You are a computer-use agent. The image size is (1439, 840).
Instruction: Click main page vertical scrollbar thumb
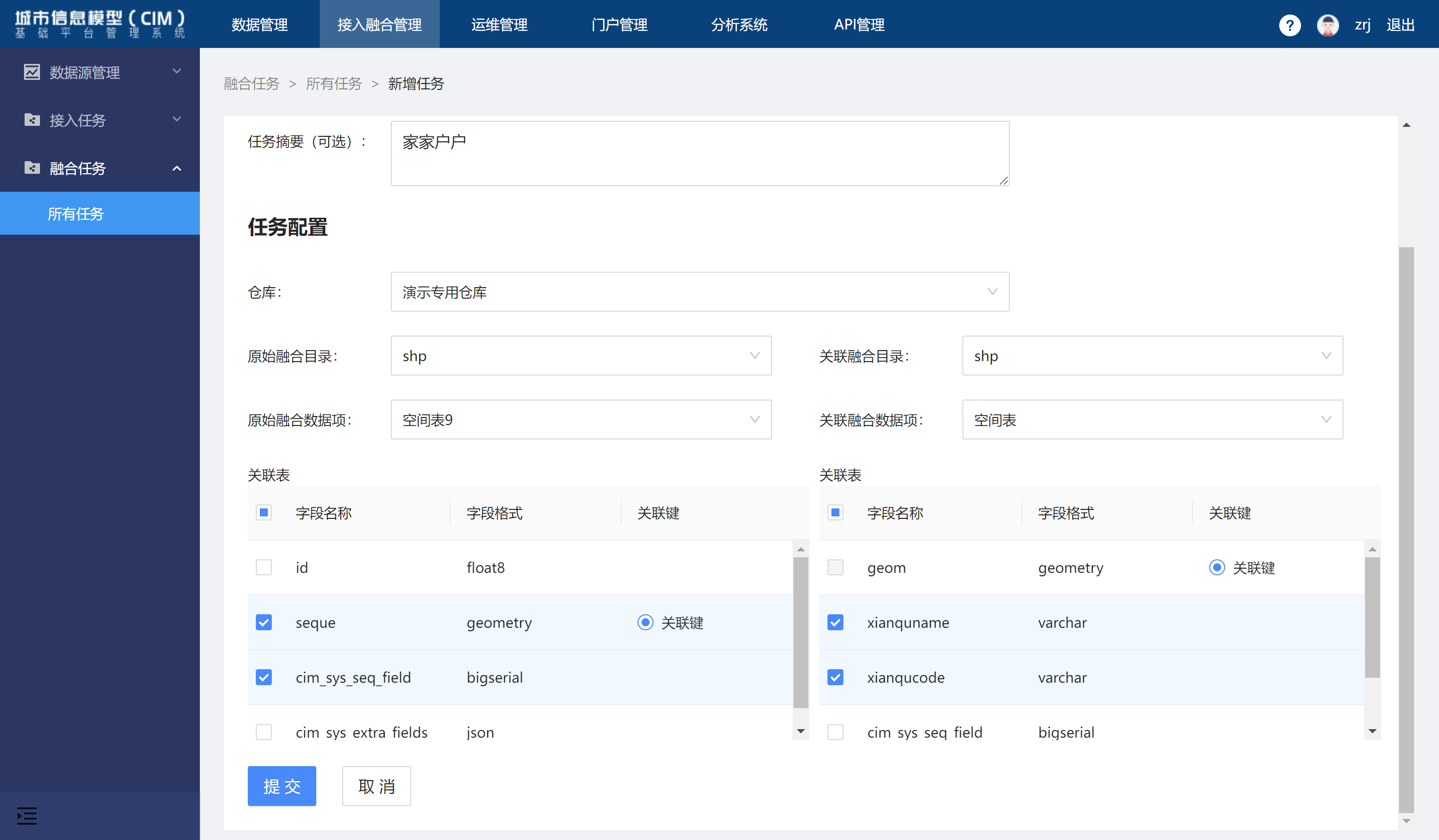point(1406,529)
